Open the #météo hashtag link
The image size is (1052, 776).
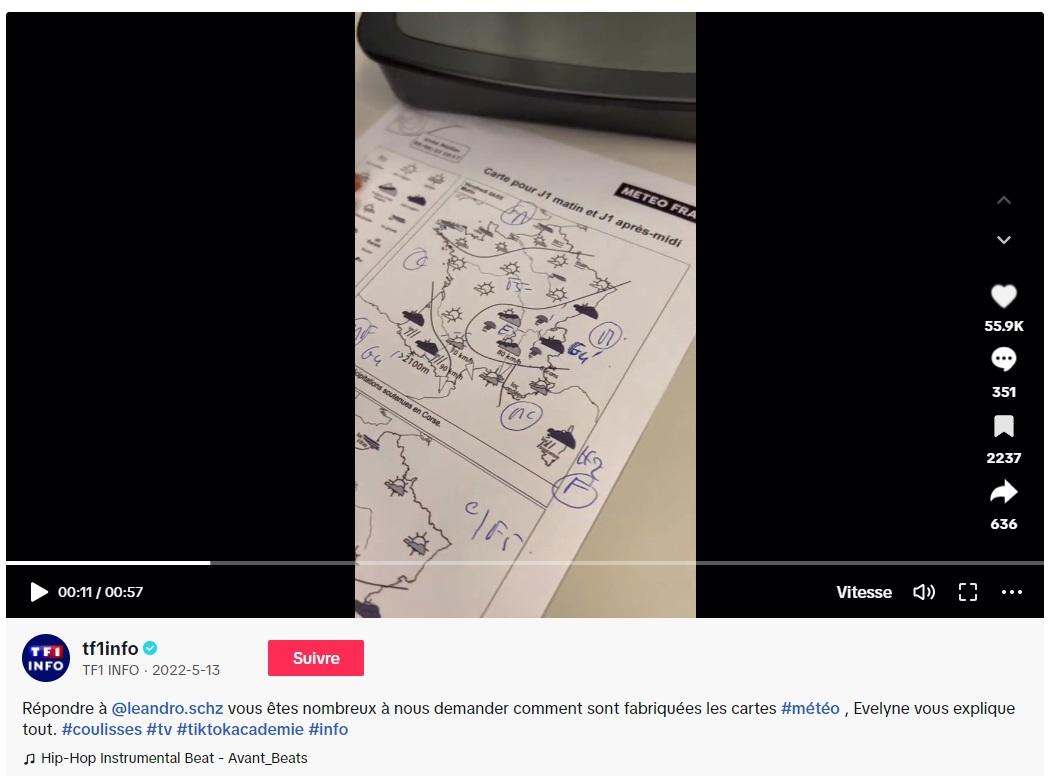810,708
